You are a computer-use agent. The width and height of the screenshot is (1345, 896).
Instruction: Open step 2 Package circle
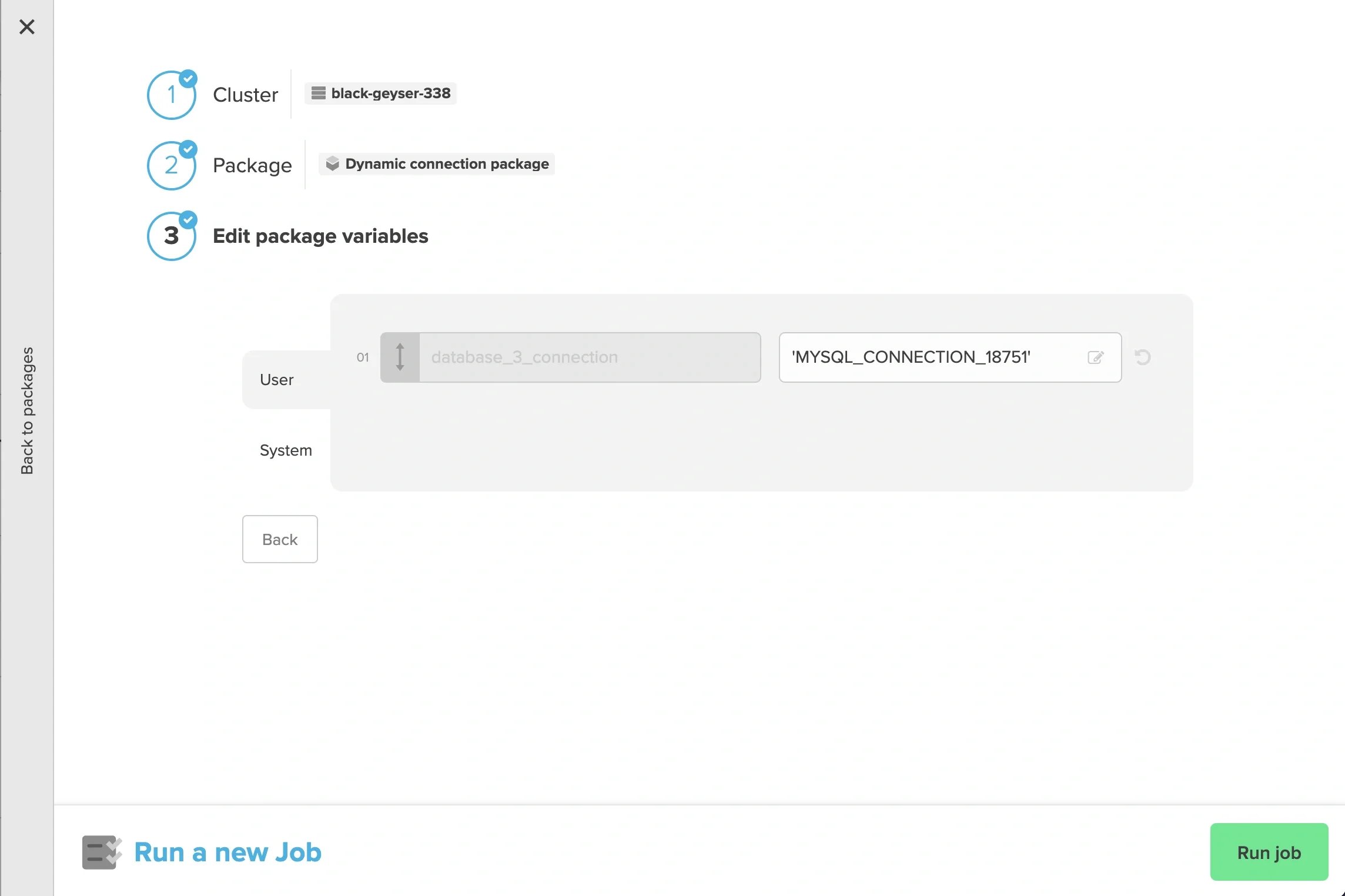(171, 166)
